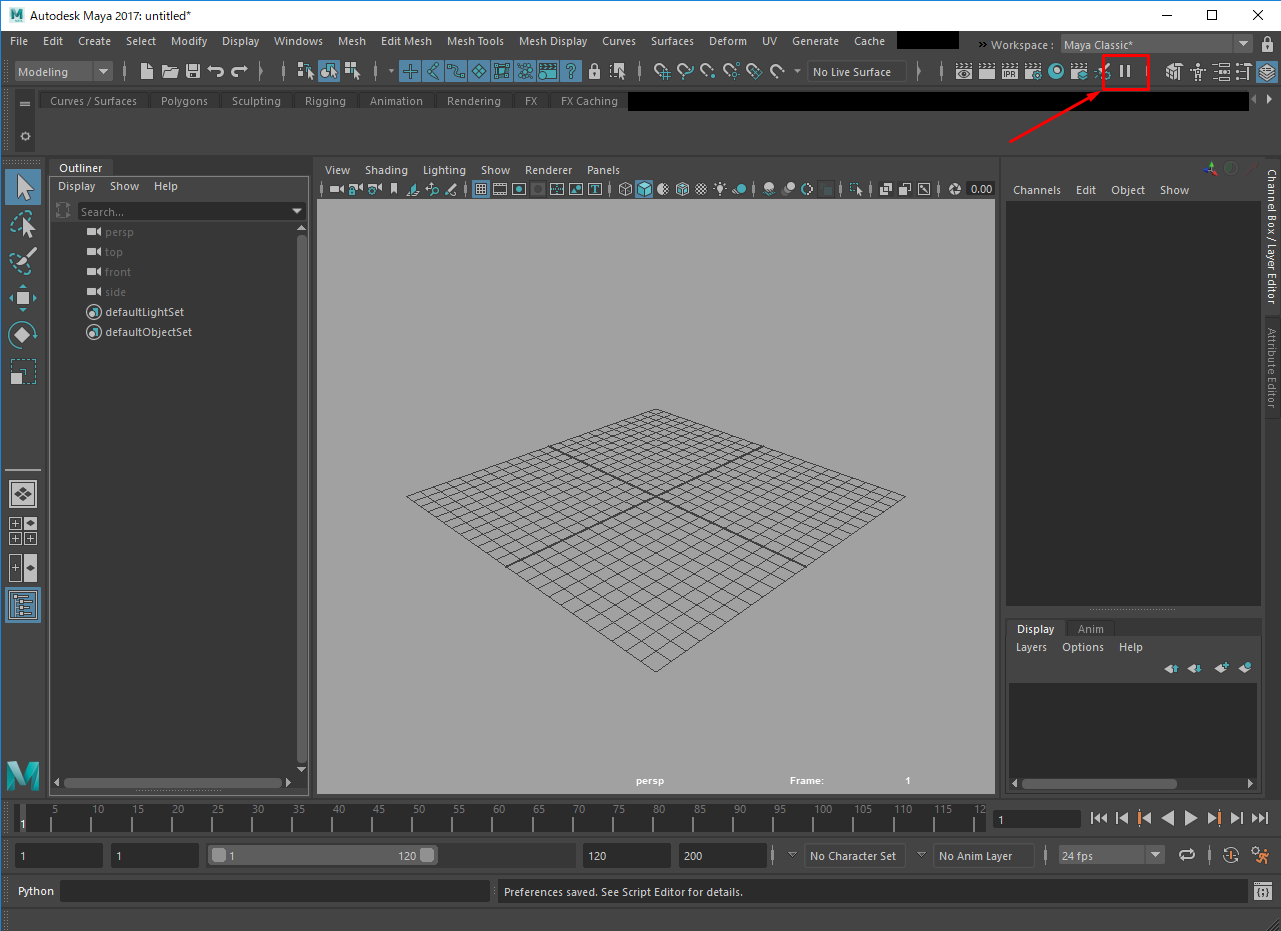The image size is (1281, 931).
Task: Toggle Snap to points magnet icon
Action: coord(708,71)
